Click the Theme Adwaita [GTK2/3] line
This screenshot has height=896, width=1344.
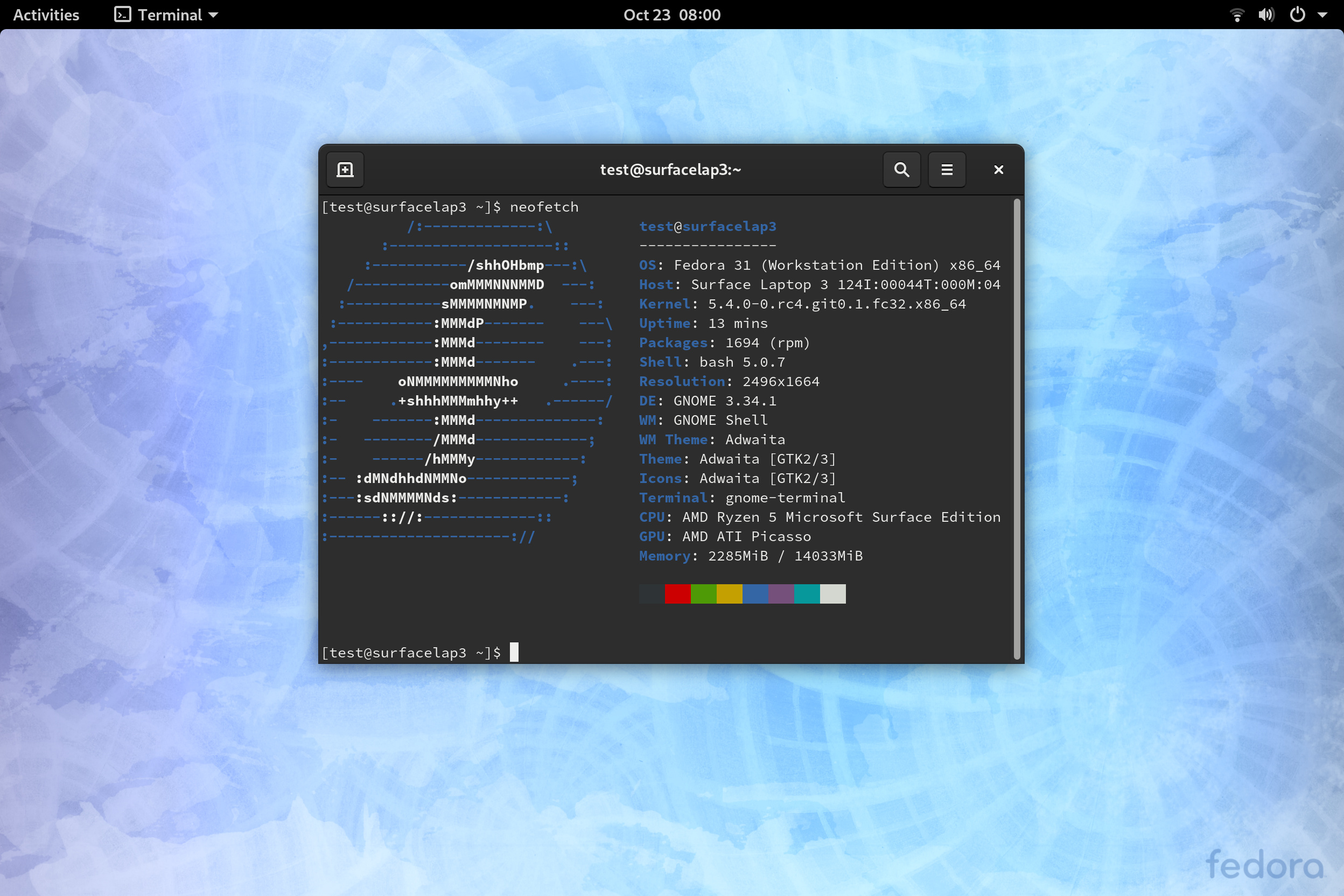[x=738, y=459]
